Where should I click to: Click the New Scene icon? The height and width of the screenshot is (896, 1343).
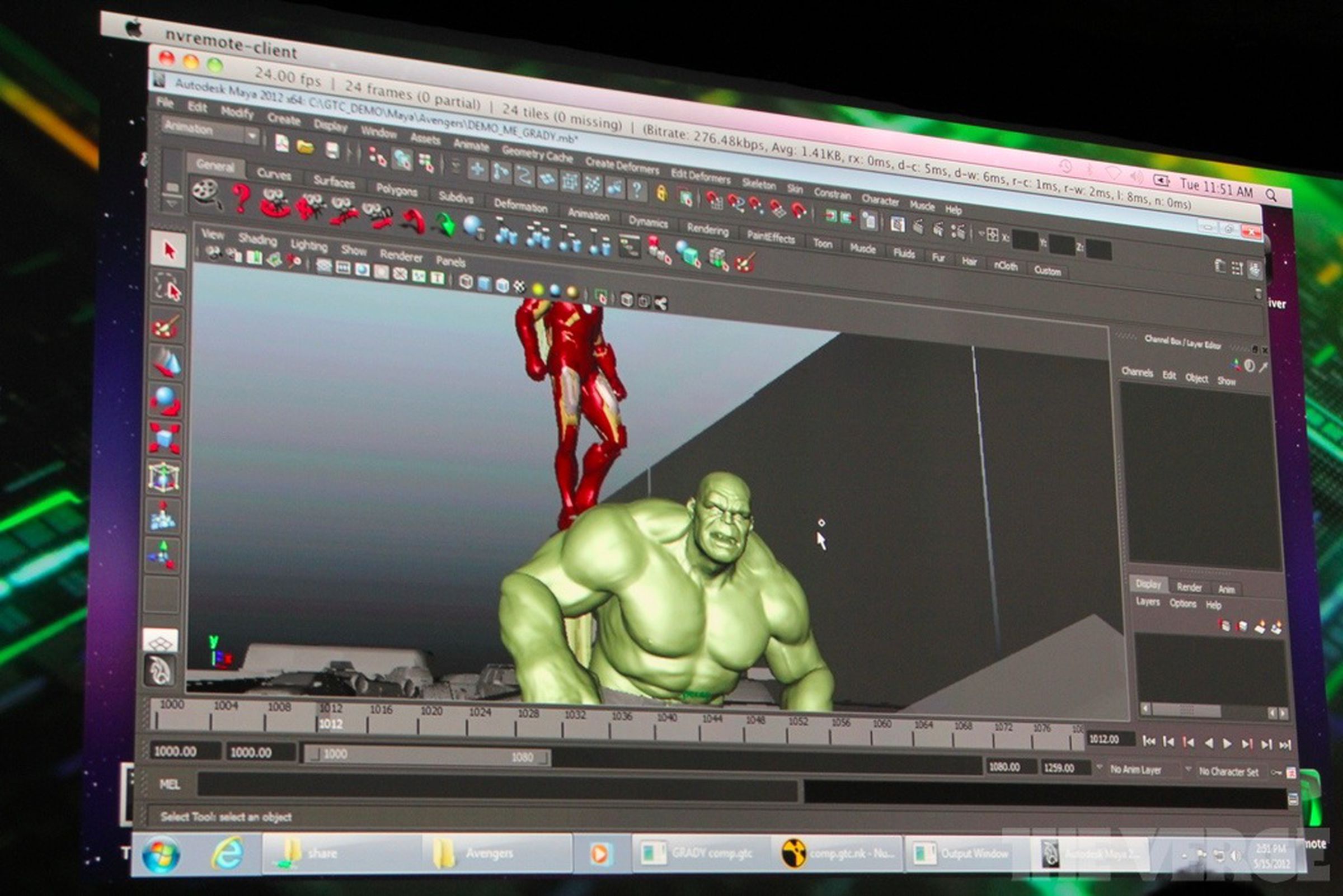(x=281, y=143)
